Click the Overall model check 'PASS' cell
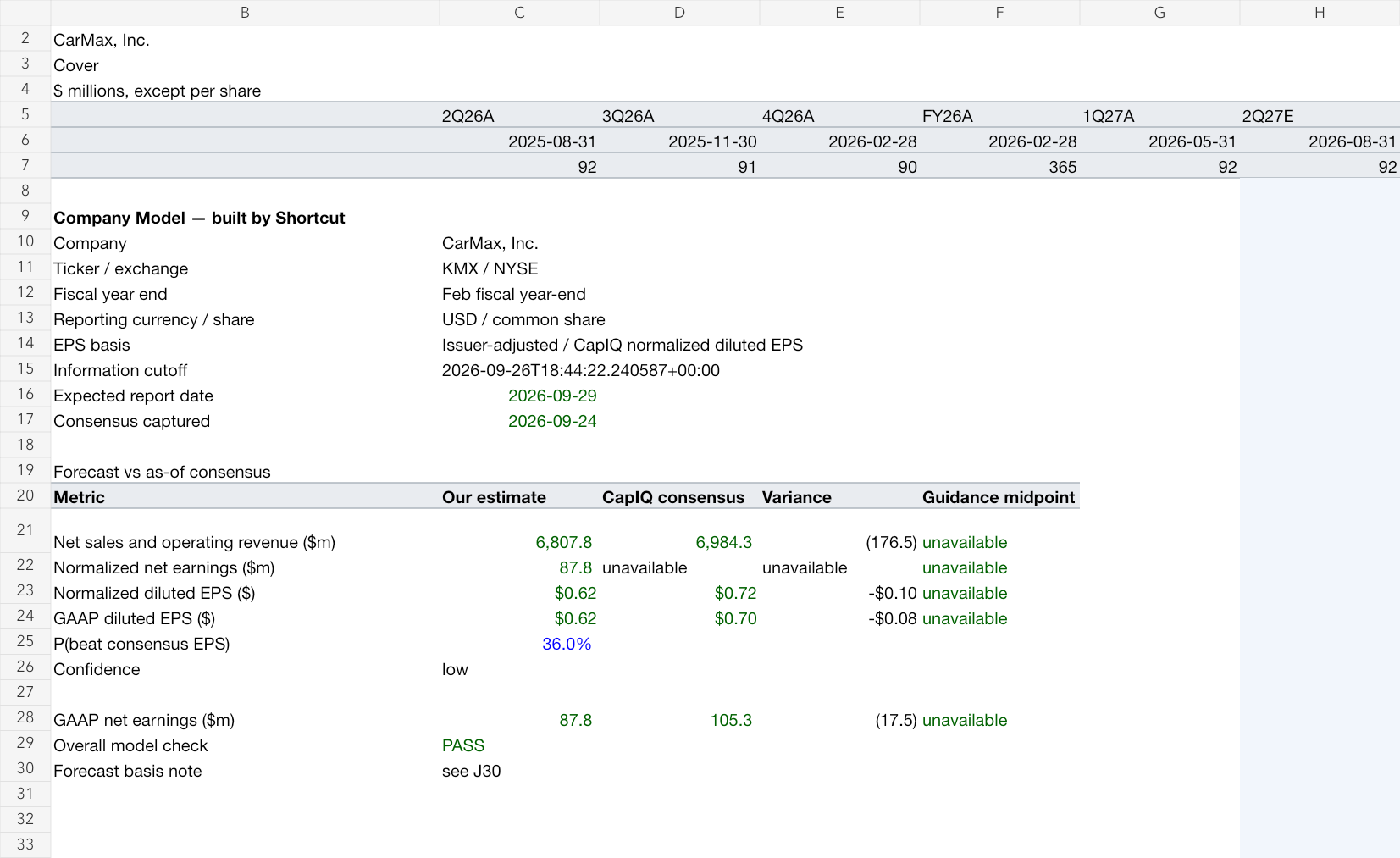This screenshot has height=858, width=1400. point(519,745)
